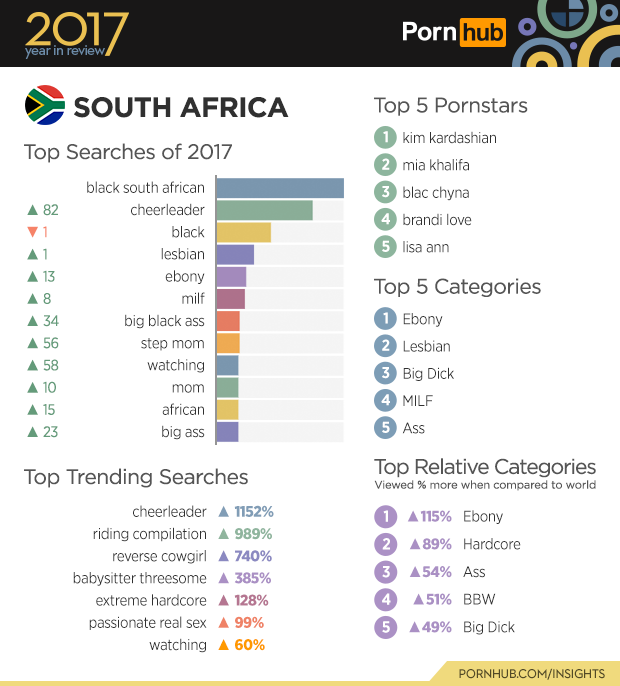The height and width of the screenshot is (686, 620).
Task: Click the number 5 badge beside lisa ann
Action: pos(385,247)
